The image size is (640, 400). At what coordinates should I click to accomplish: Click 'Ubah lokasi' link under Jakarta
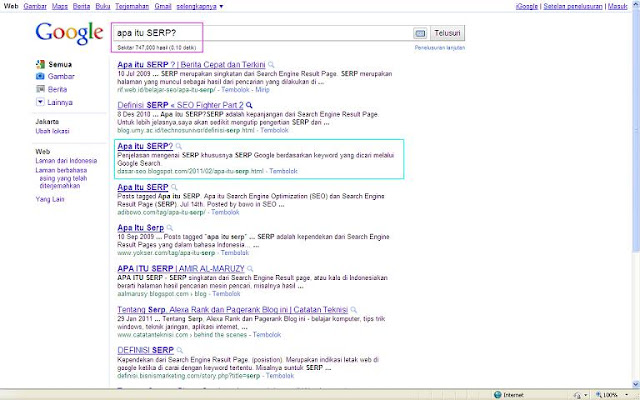[52, 131]
